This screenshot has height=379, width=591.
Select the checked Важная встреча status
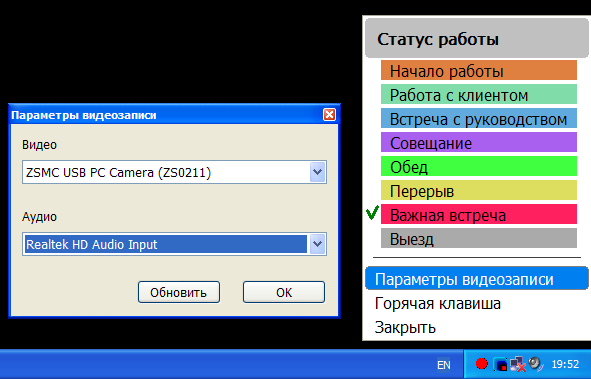point(479,215)
